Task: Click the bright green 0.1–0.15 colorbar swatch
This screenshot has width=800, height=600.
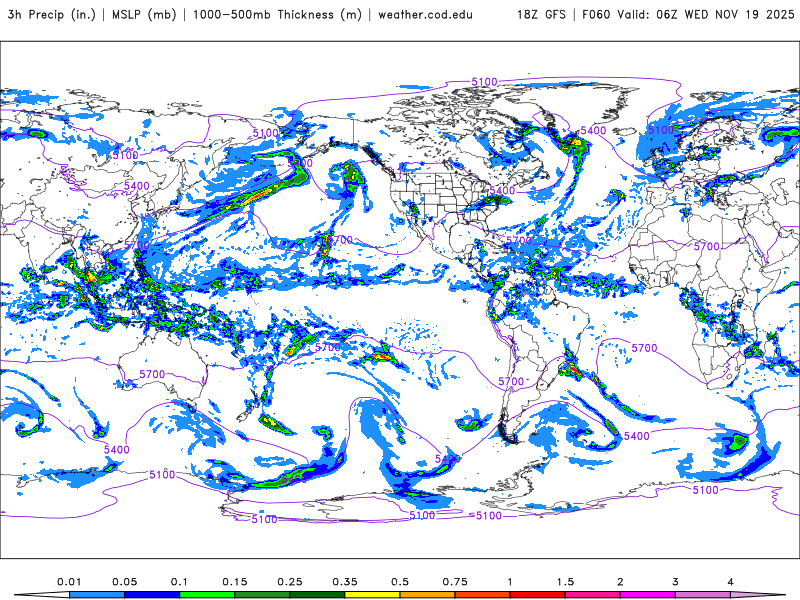Action: [x=207, y=595]
